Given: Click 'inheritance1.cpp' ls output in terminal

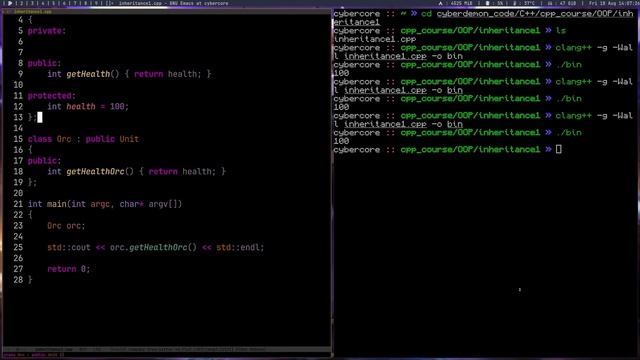Looking at the screenshot, I should coord(375,39).
